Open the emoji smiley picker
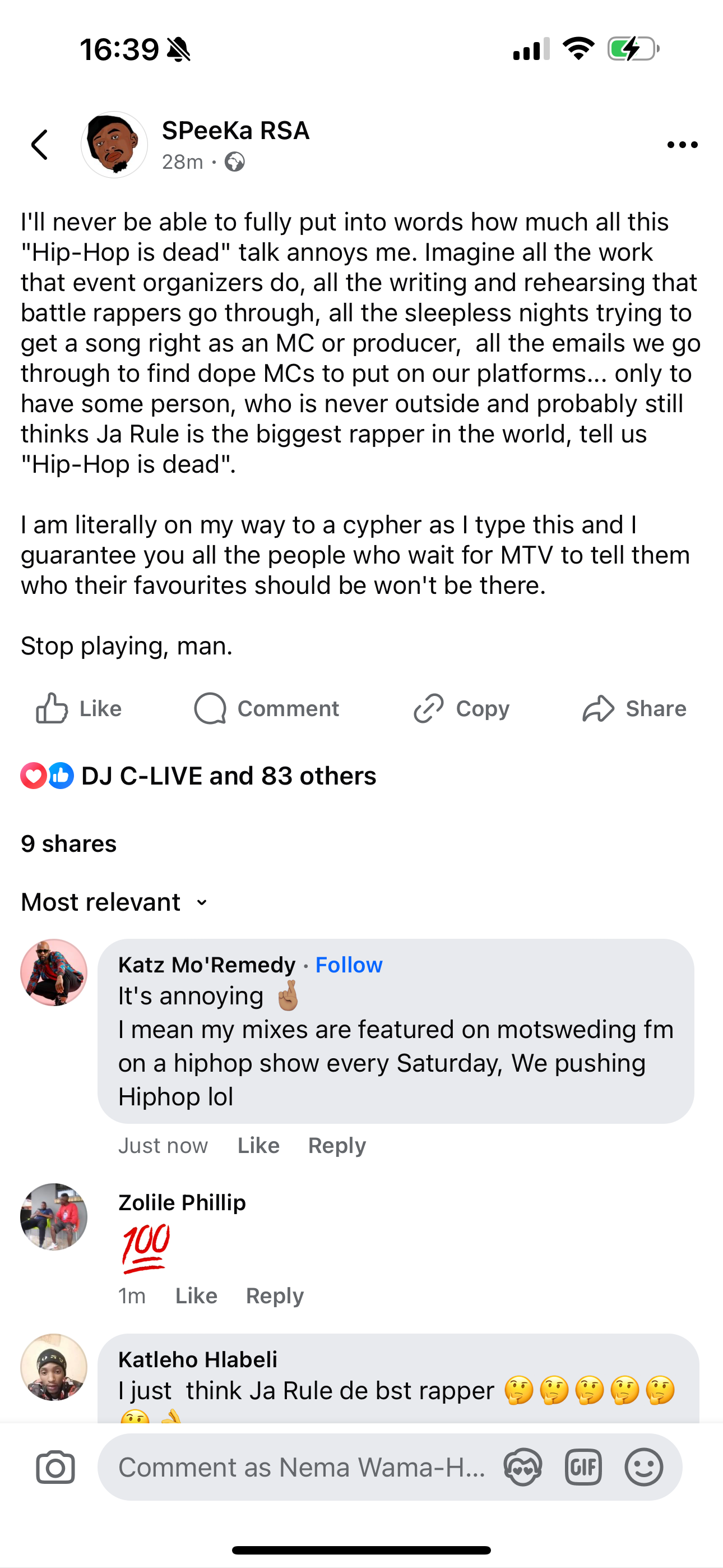 click(x=643, y=1468)
